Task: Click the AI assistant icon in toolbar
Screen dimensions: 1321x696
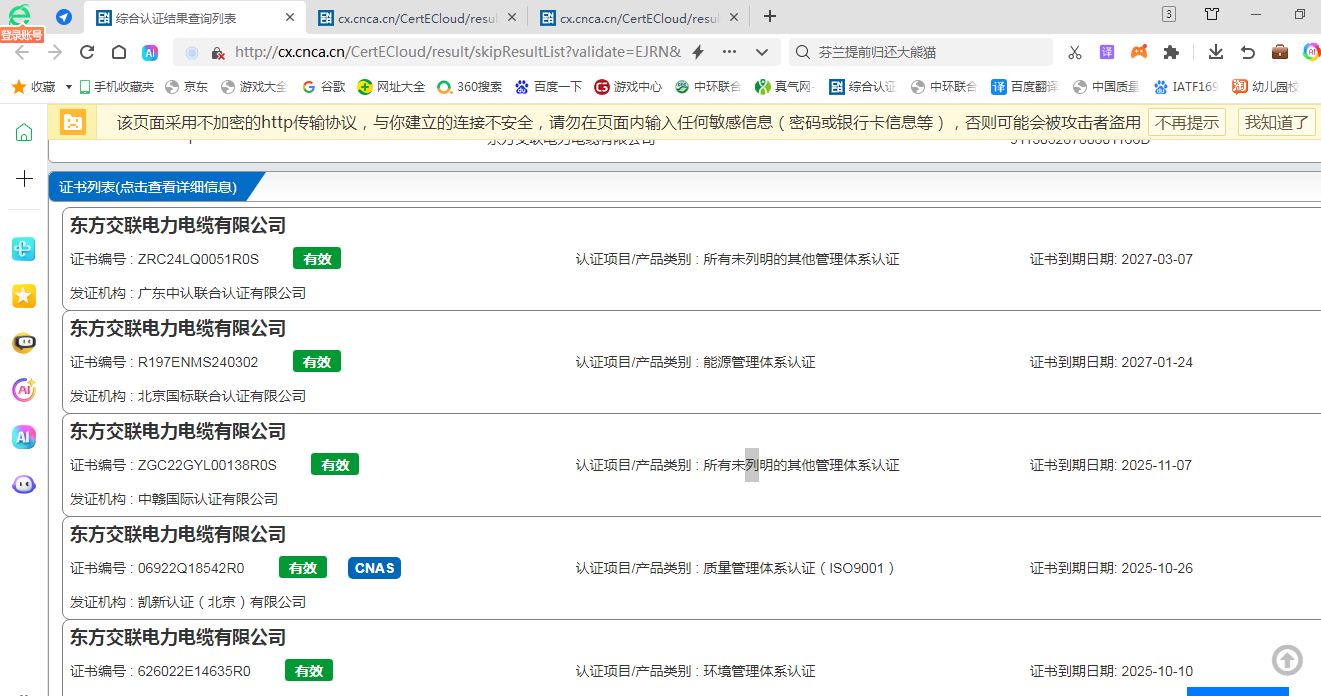Action: pyautogui.click(x=150, y=52)
